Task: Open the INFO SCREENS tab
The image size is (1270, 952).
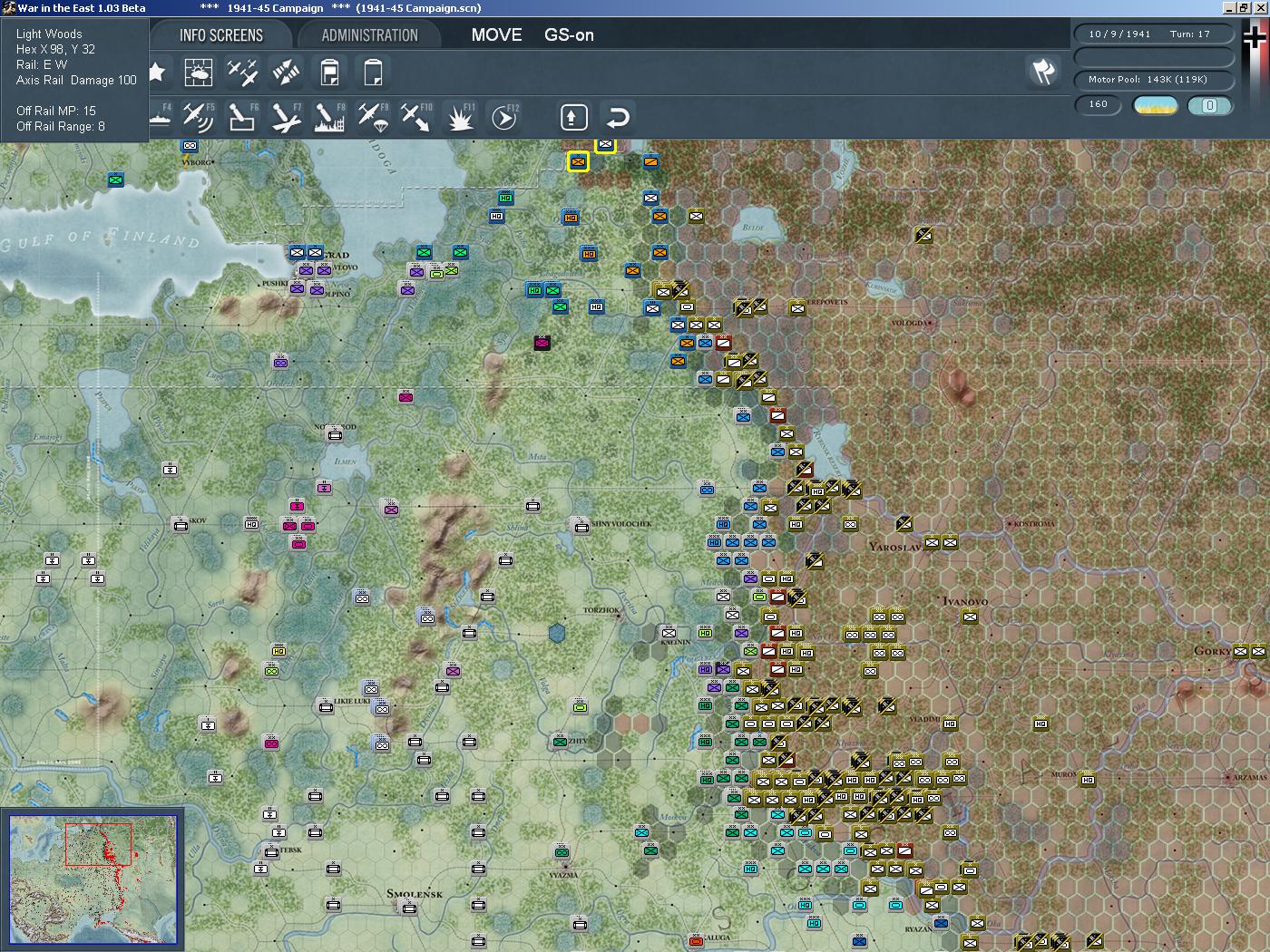Action: [x=221, y=35]
